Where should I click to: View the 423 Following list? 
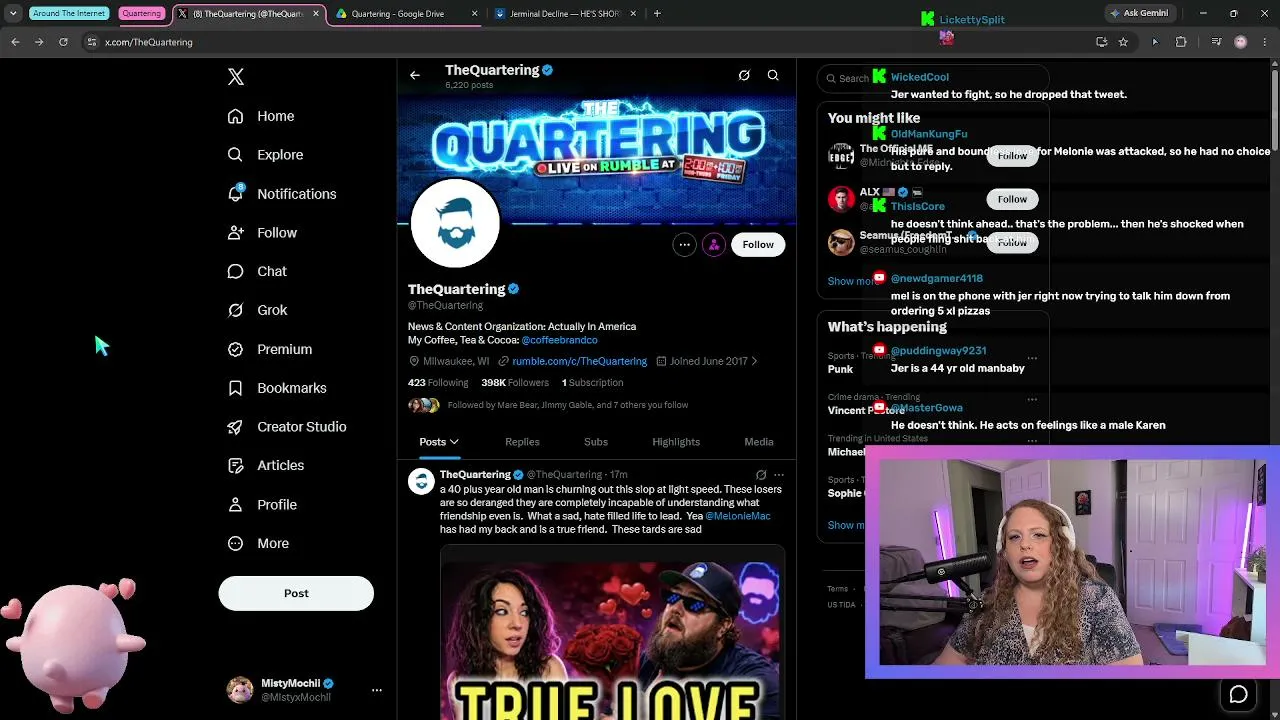tap(438, 383)
